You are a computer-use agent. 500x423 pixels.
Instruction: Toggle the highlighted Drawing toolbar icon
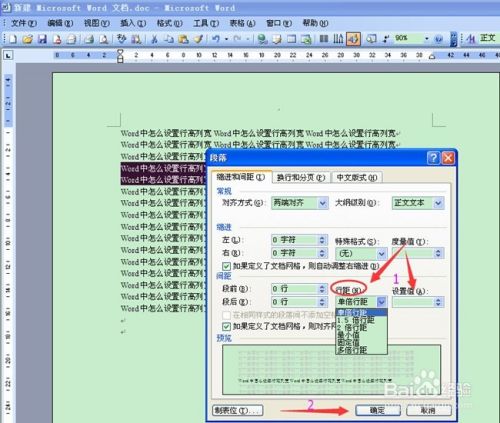353,39
